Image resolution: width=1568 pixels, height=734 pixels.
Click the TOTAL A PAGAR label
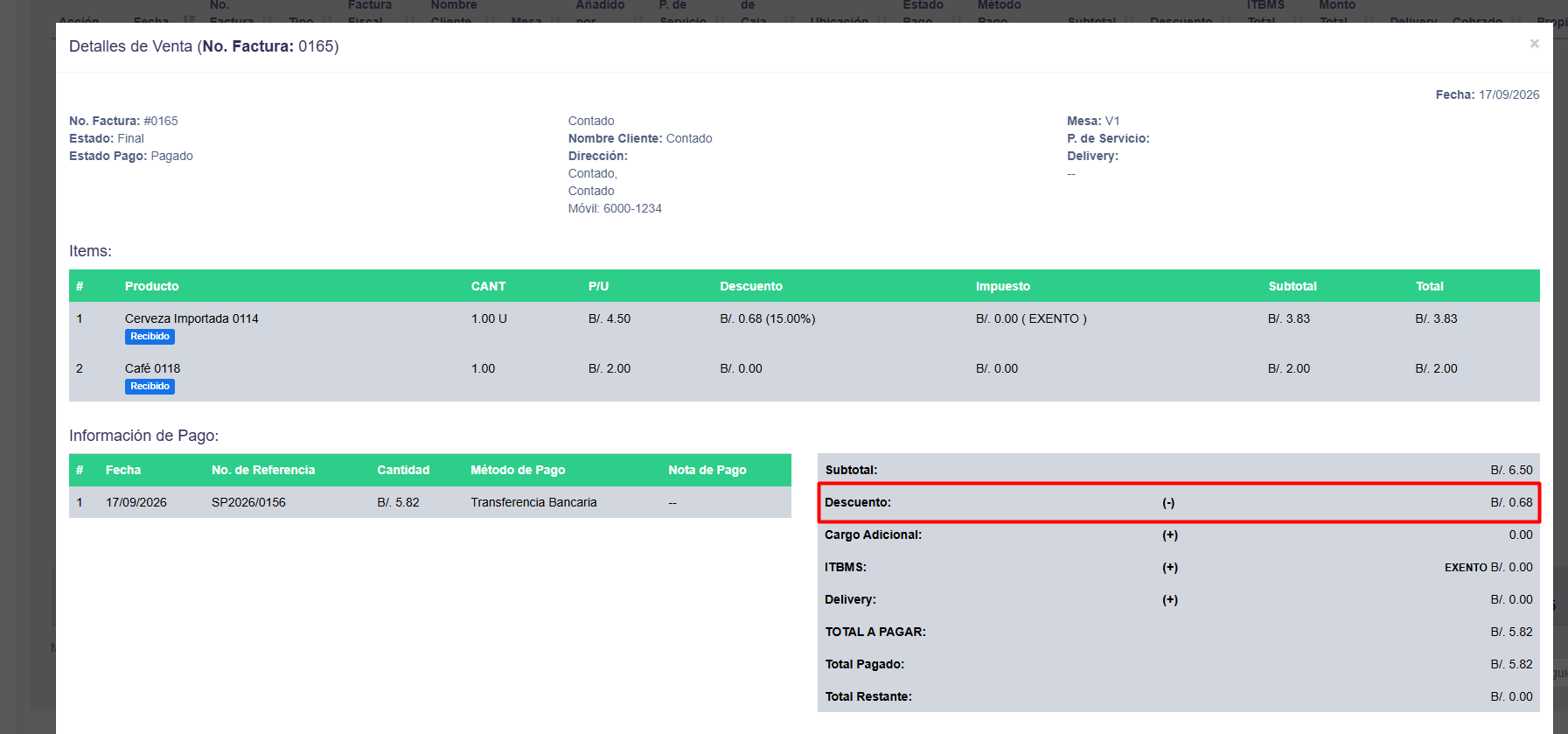coord(875,632)
